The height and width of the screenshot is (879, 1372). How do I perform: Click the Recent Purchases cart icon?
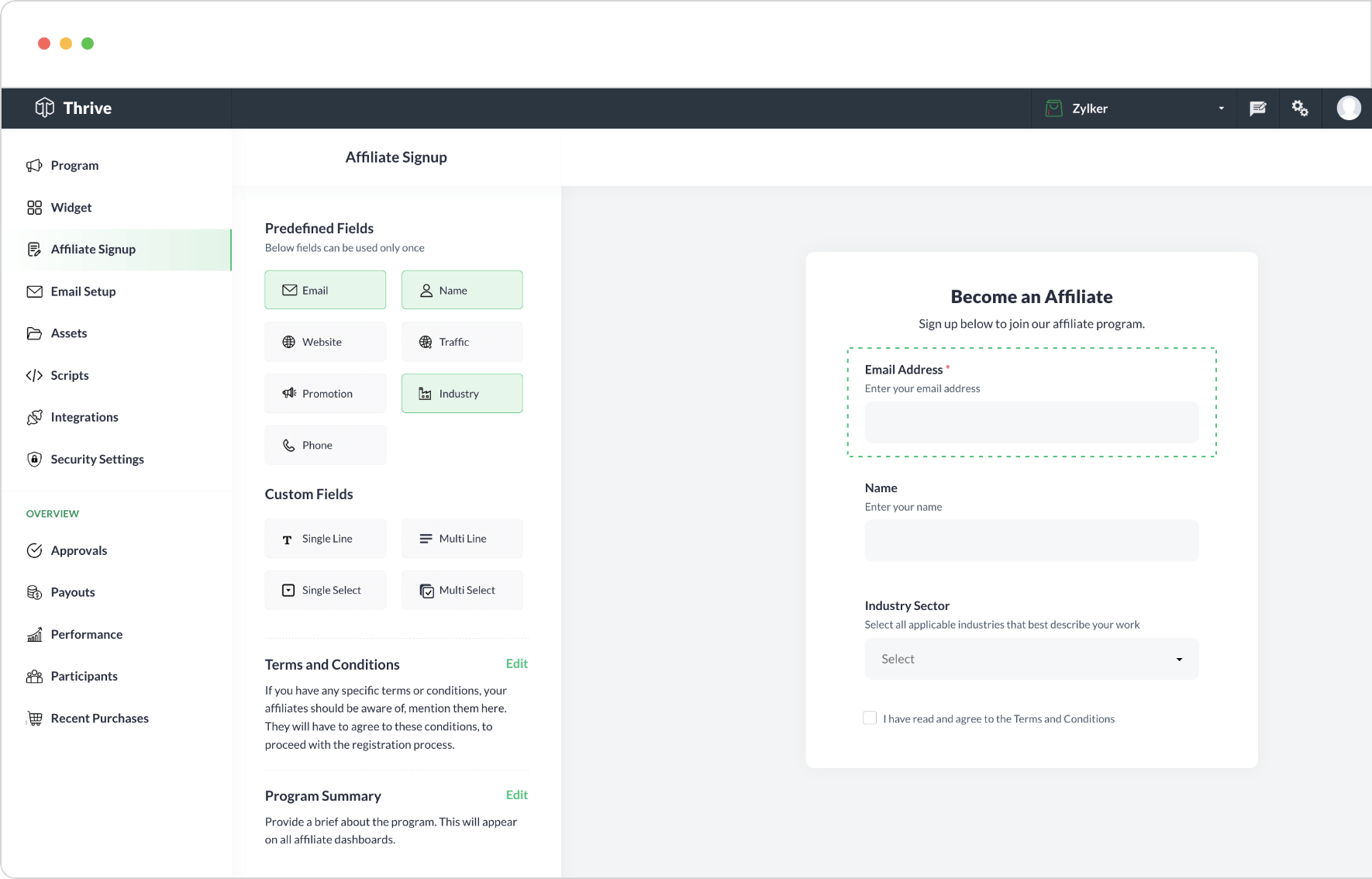point(34,718)
